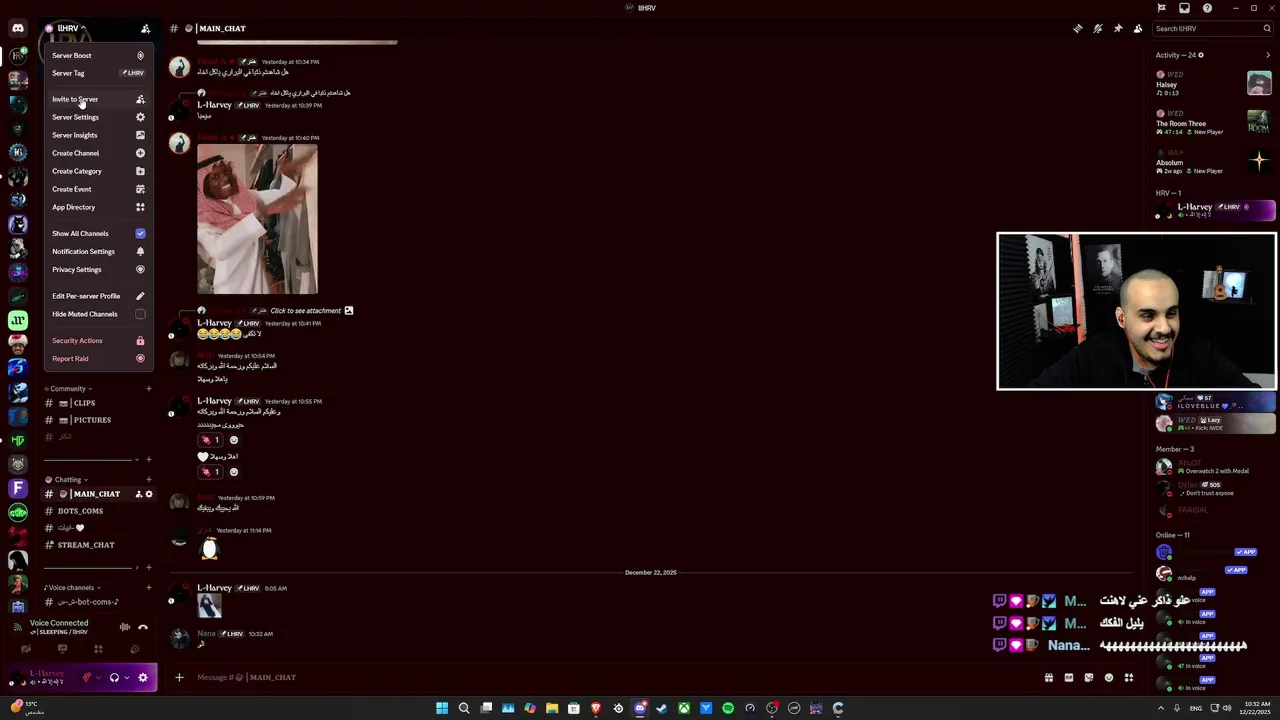The width and height of the screenshot is (1280, 720).
Task: Open the bot-coms voice channel
Action: 98,602
